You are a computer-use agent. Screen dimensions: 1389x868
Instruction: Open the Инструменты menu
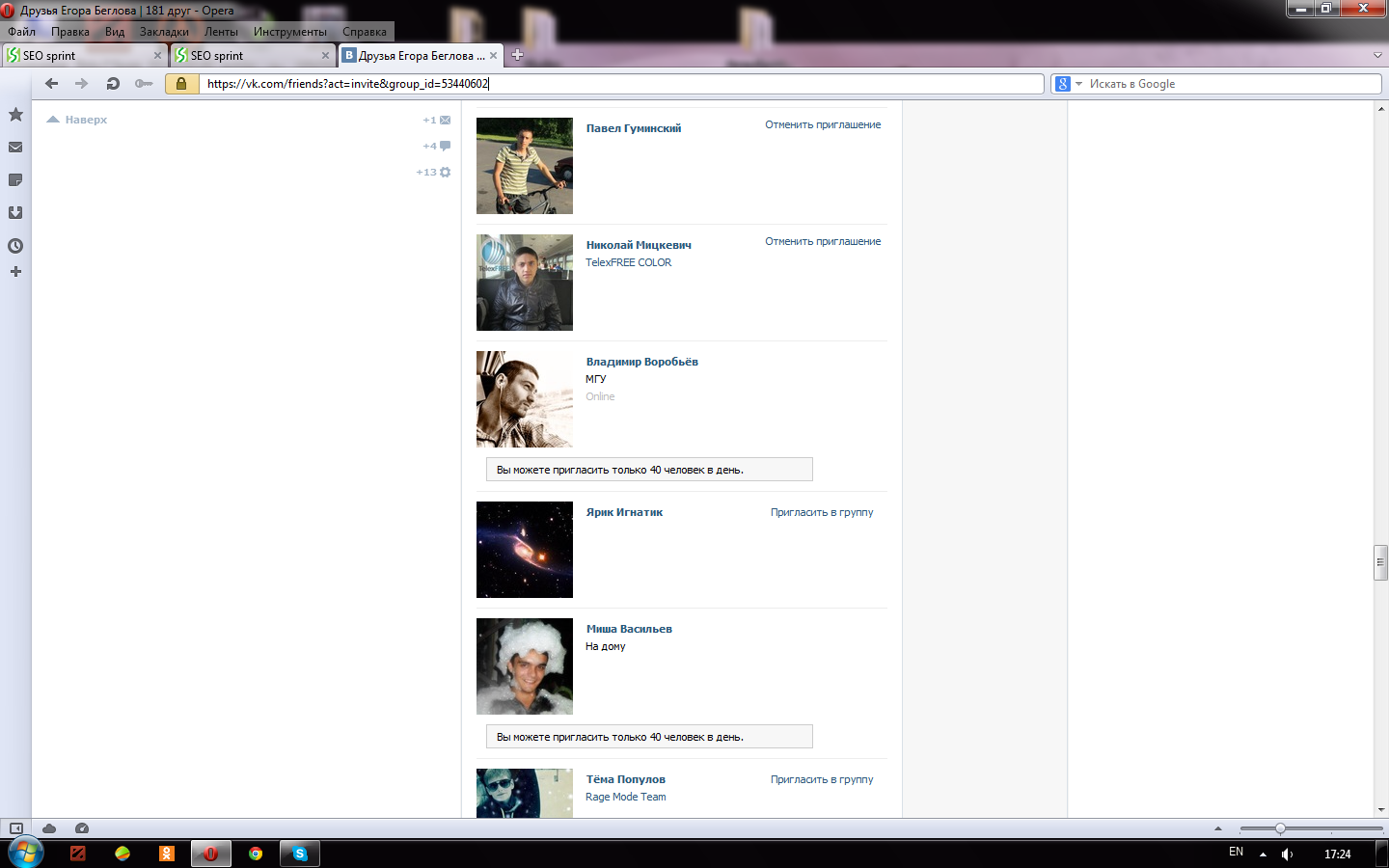[290, 32]
